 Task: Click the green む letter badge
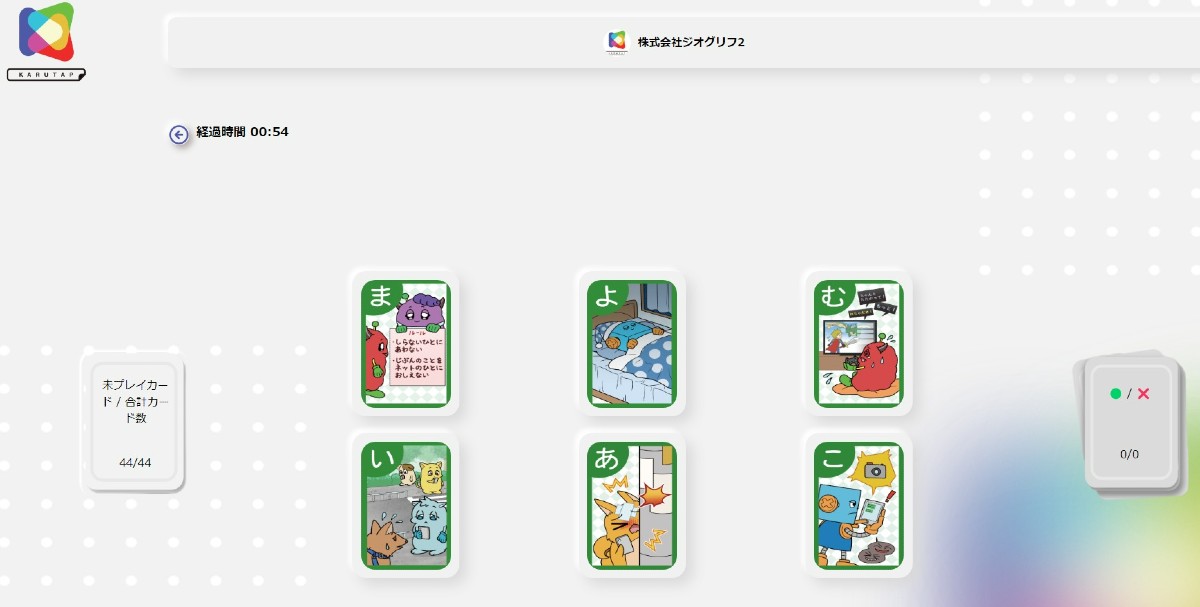click(x=834, y=297)
